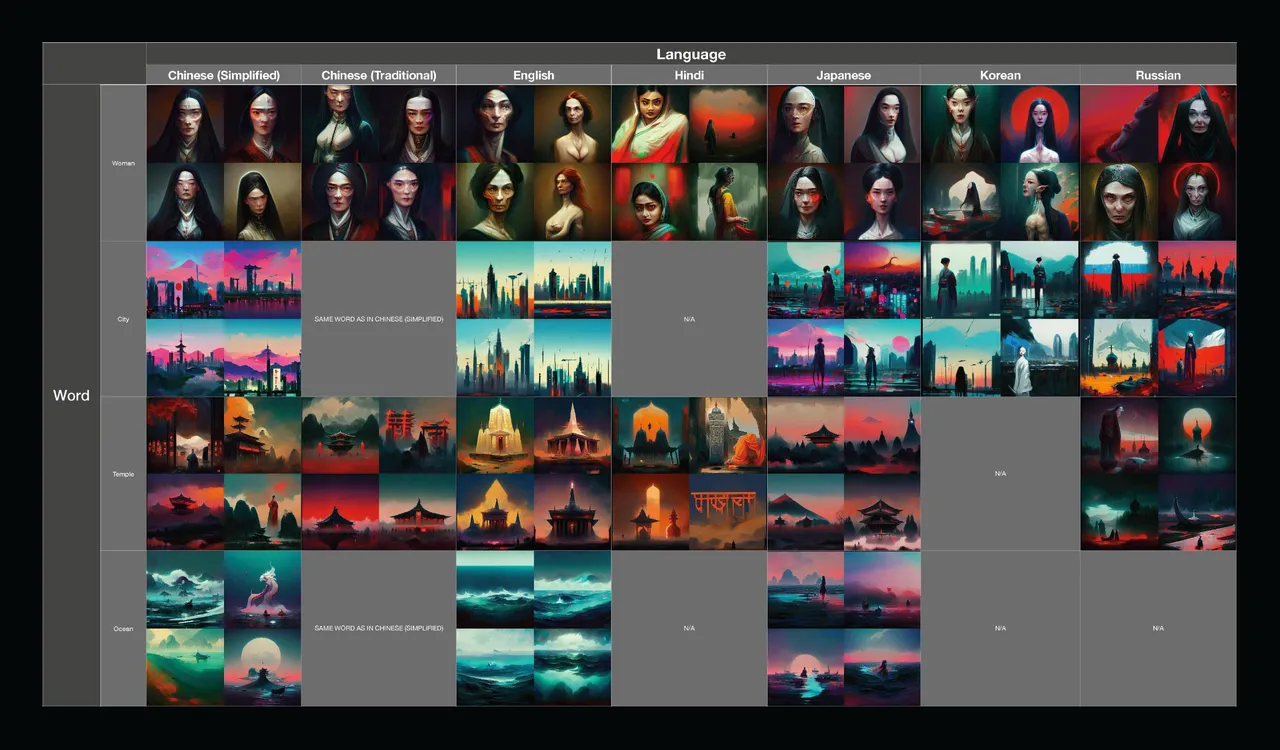1280x750 pixels.
Task: Open English Temple image of glowing golden shrine
Action: tap(495, 435)
